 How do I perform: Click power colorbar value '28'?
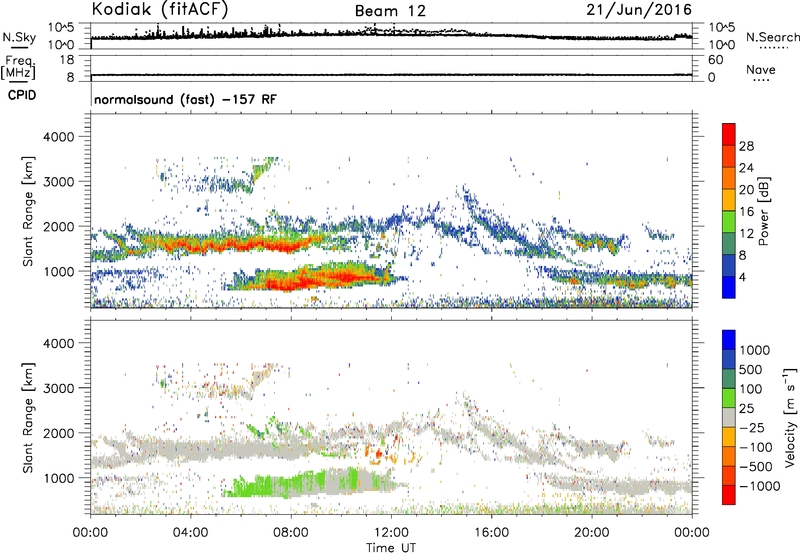point(746,146)
